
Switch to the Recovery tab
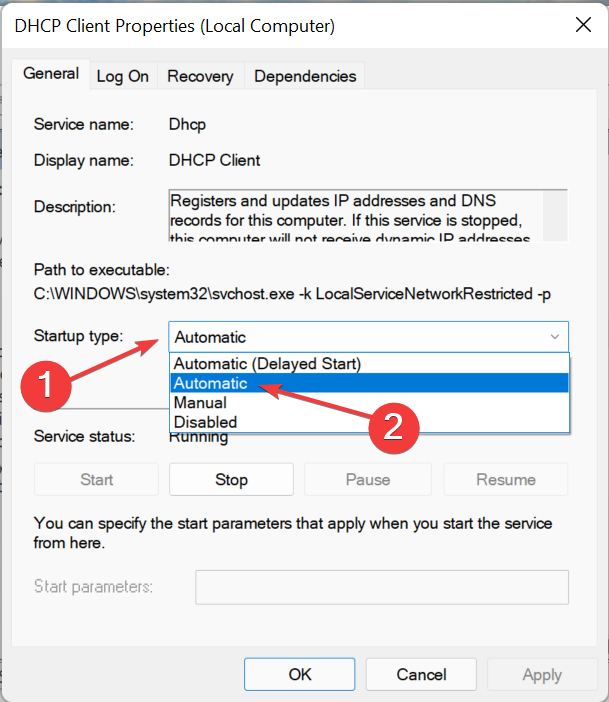pyautogui.click(x=200, y=76)
